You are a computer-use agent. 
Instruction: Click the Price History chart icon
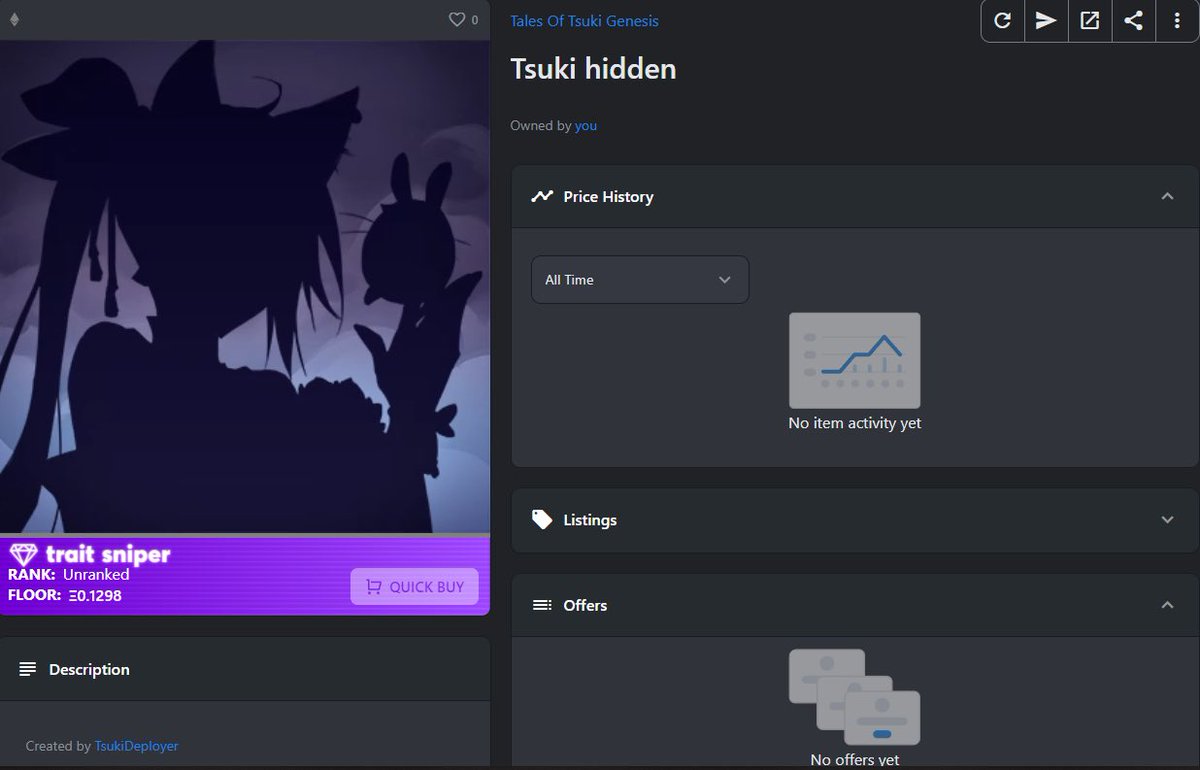[x=542, y=196]
